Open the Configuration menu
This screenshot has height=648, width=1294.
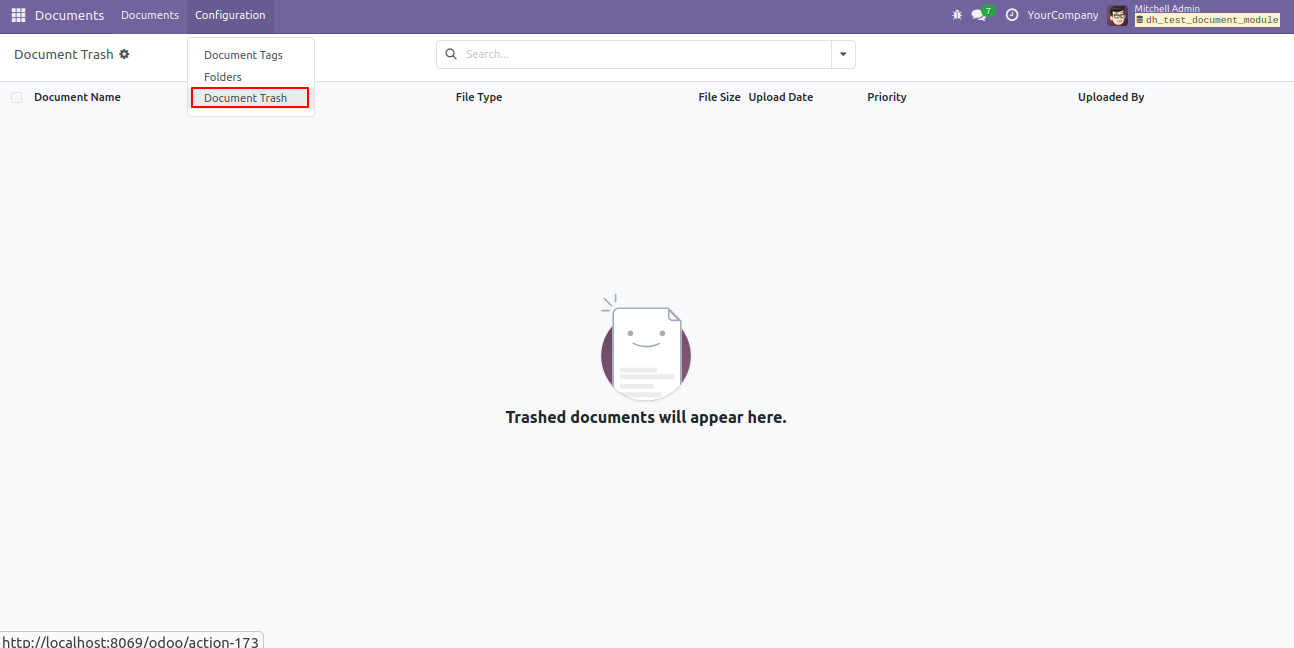point(230,15)
